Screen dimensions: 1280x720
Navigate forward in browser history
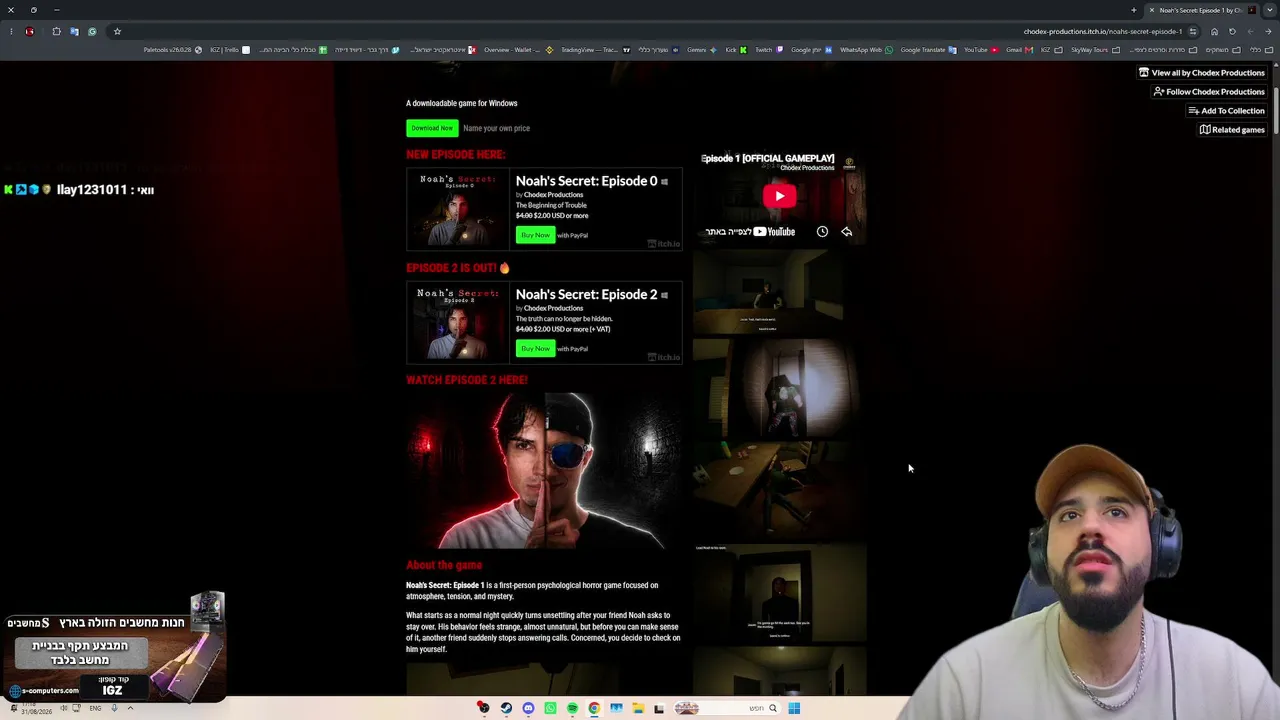tap(1250, 31)
